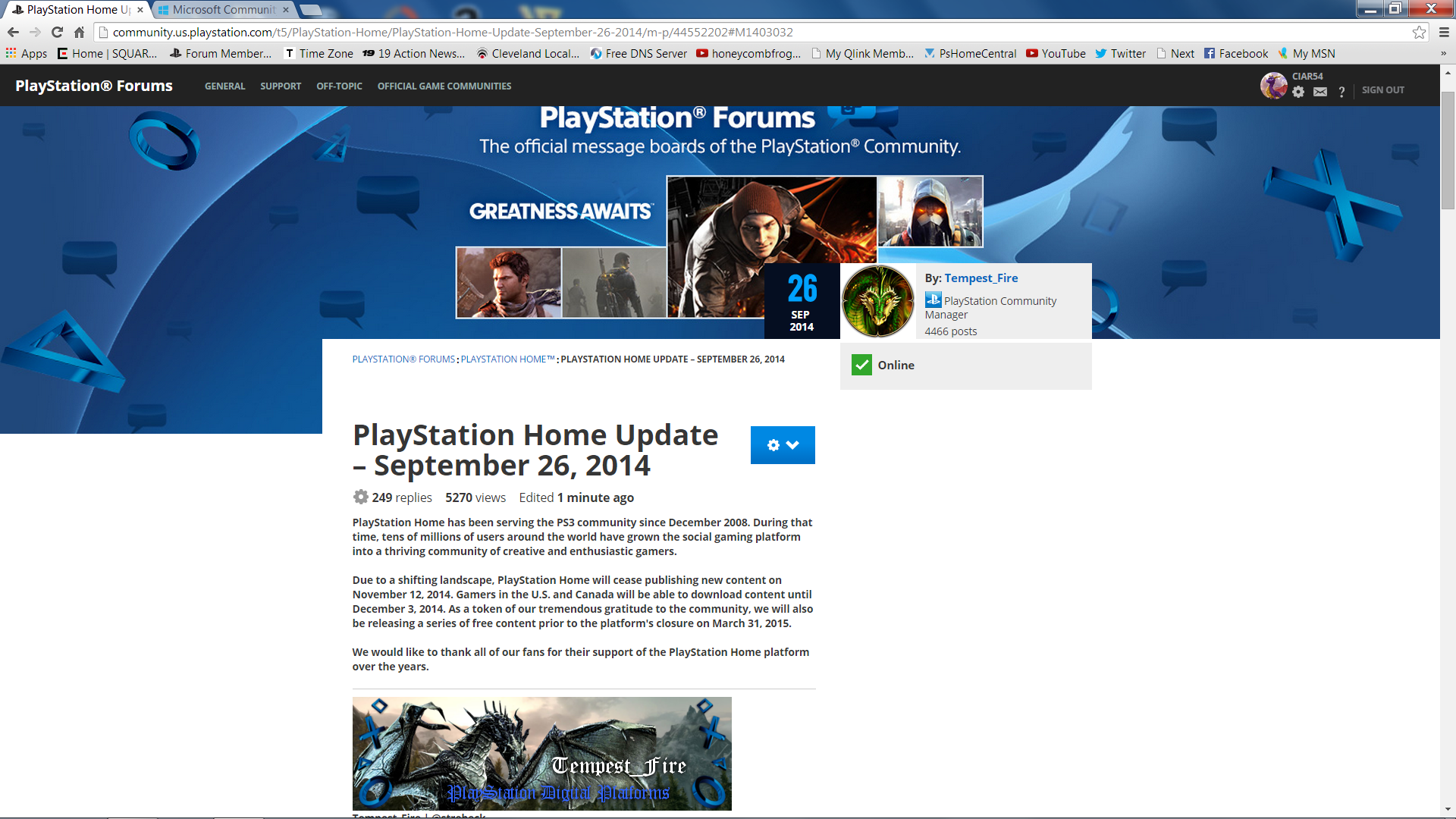This screenshot has width=1456, height=819.
Task: Expand the blue post options gear dropdown
Action: [x=783, y=445]
